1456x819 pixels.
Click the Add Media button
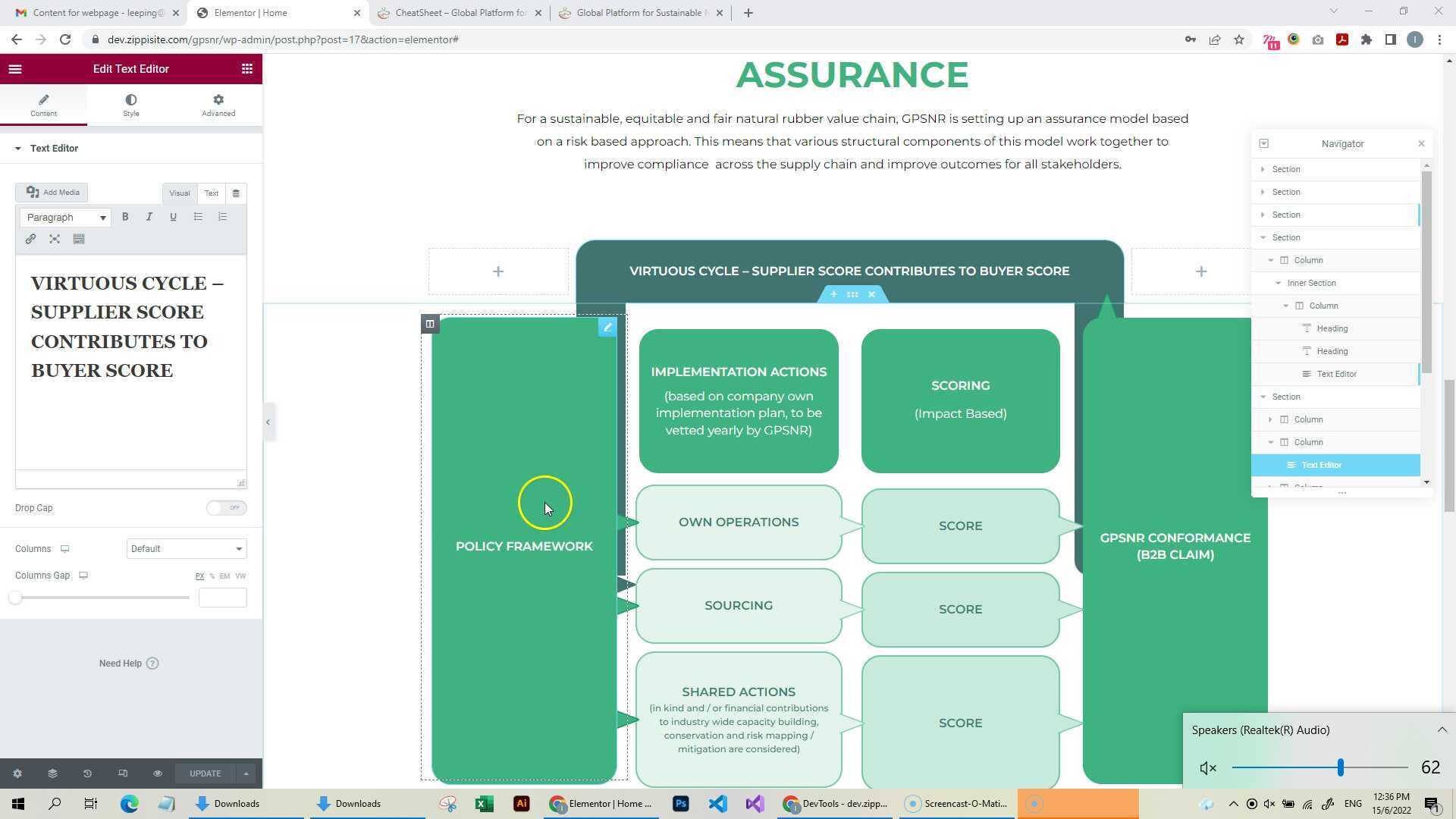coord(52,193)
